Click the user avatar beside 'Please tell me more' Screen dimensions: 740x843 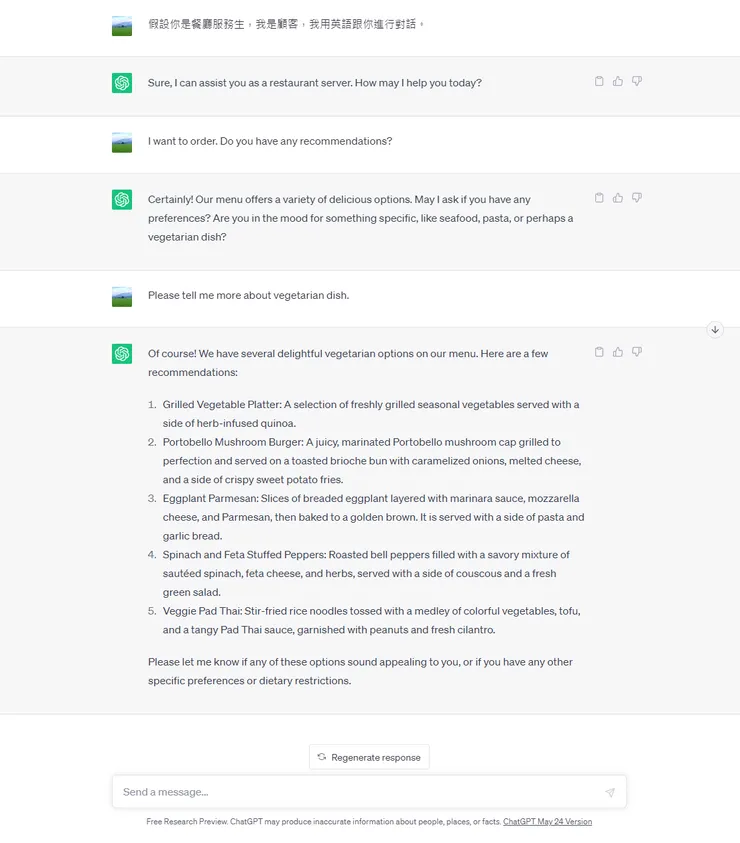point(122,296)
